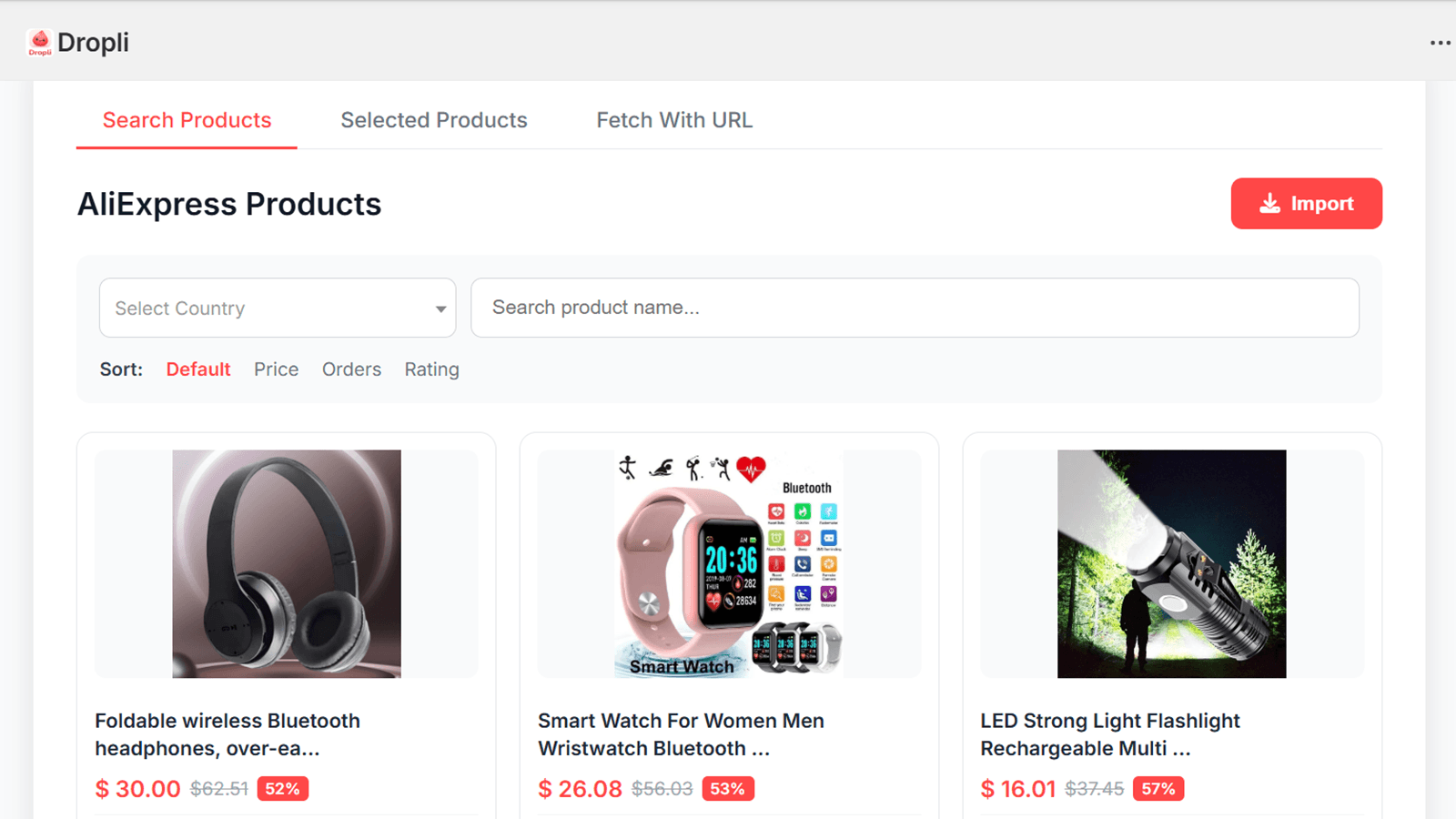Sort products by Orders
This screenshot has height=819, width=1456.
[x=351, y=369]
